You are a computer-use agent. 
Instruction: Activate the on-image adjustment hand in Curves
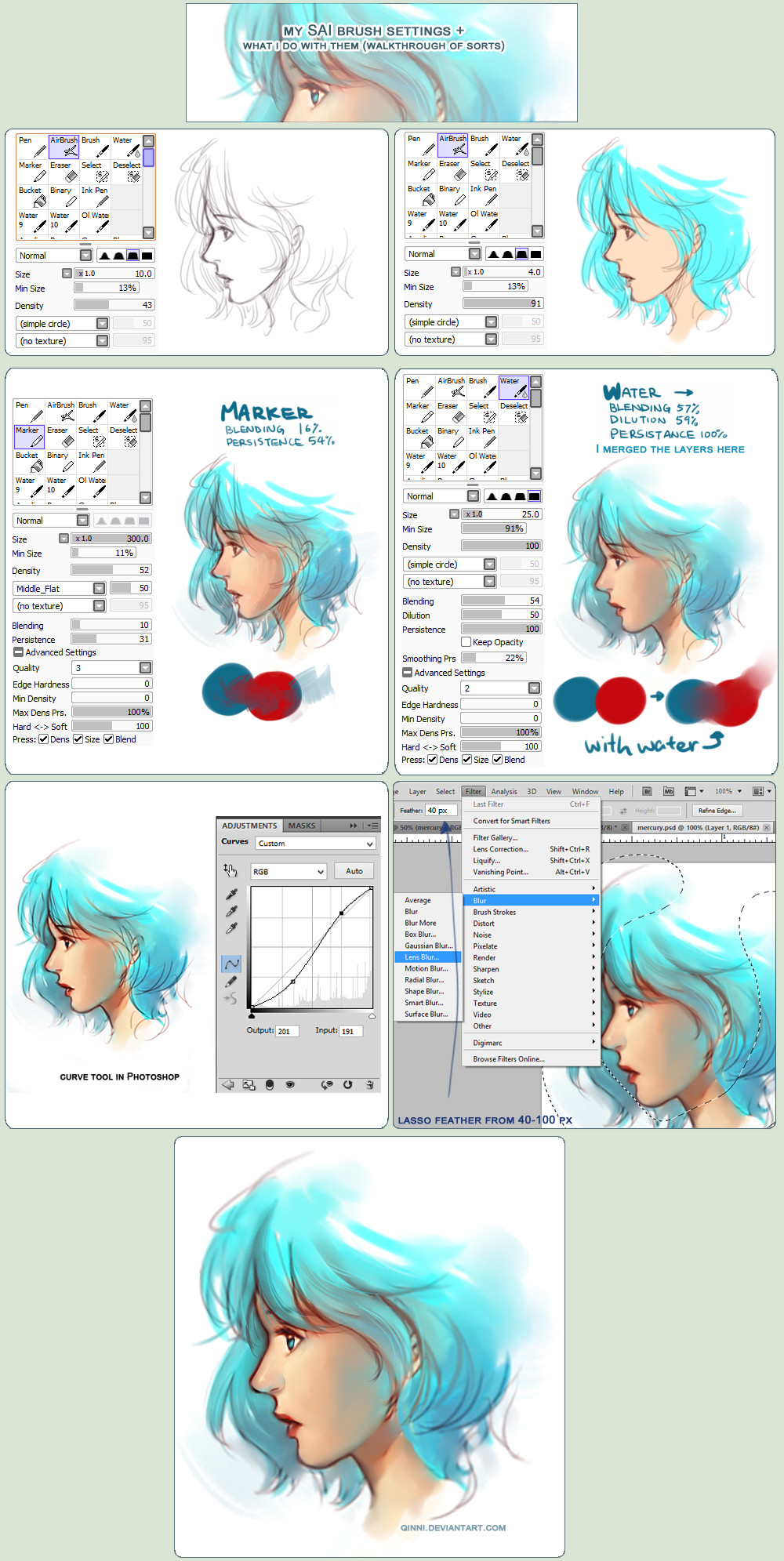click(230, 869)
